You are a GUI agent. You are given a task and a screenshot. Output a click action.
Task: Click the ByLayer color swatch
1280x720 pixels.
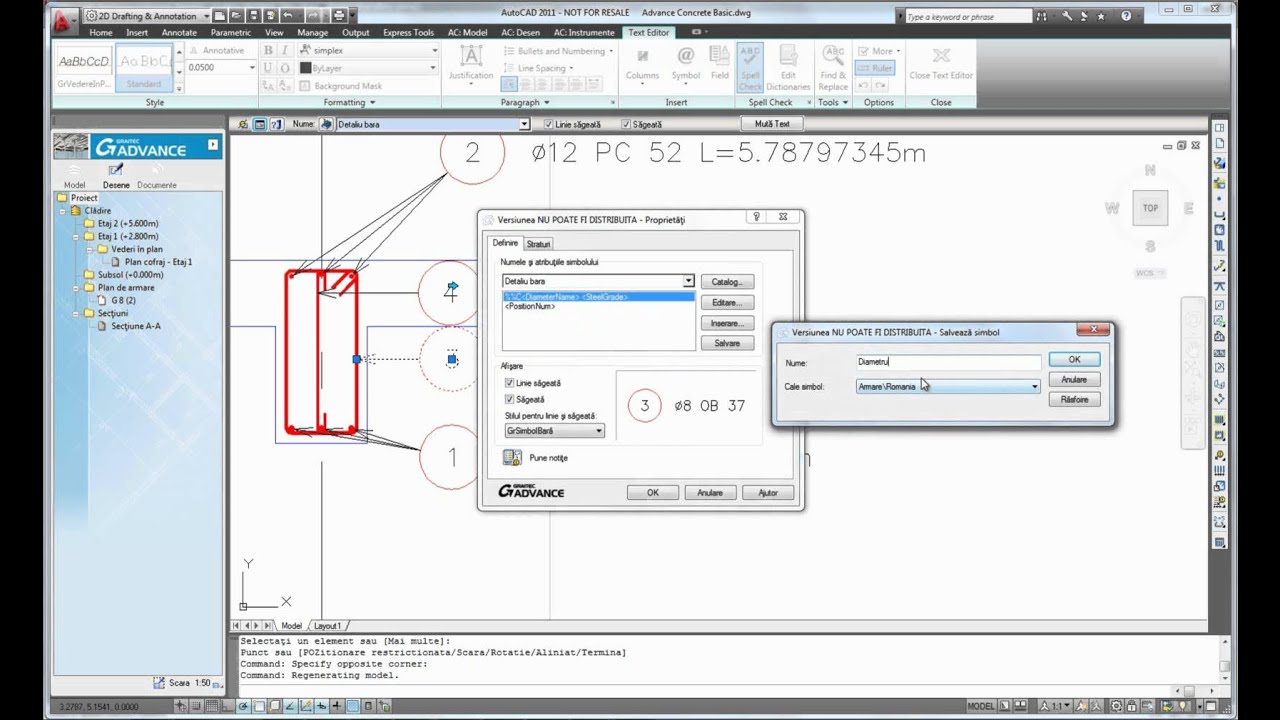[306, 68]
